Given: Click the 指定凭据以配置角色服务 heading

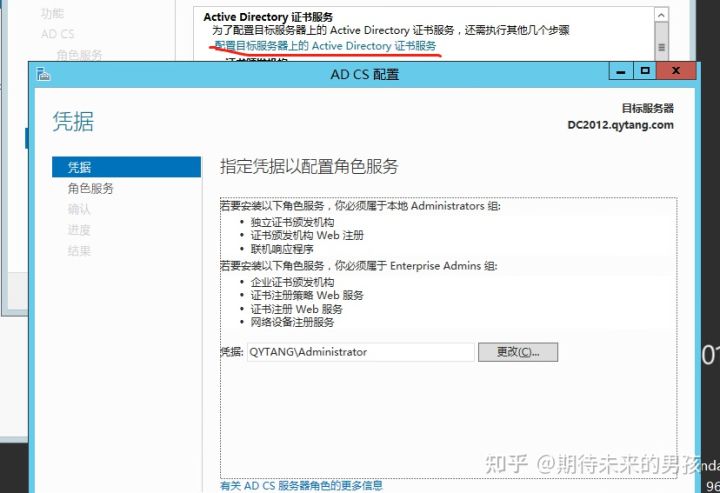Looking at the screenshot, I should pyautogui.click(x=309, y=166).
